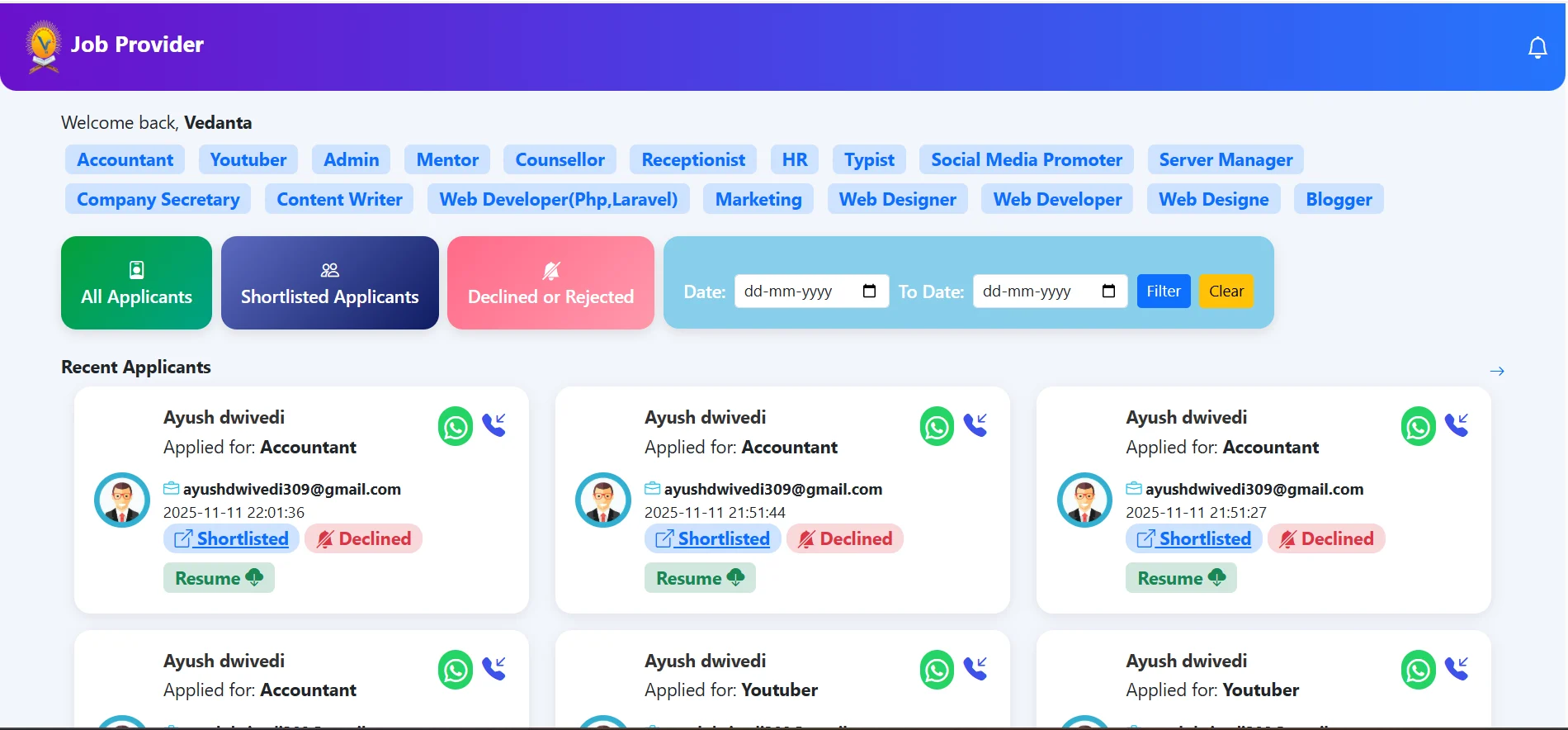Choose the Counsellor job tag
1568x730 pixels.
(560, 159)
